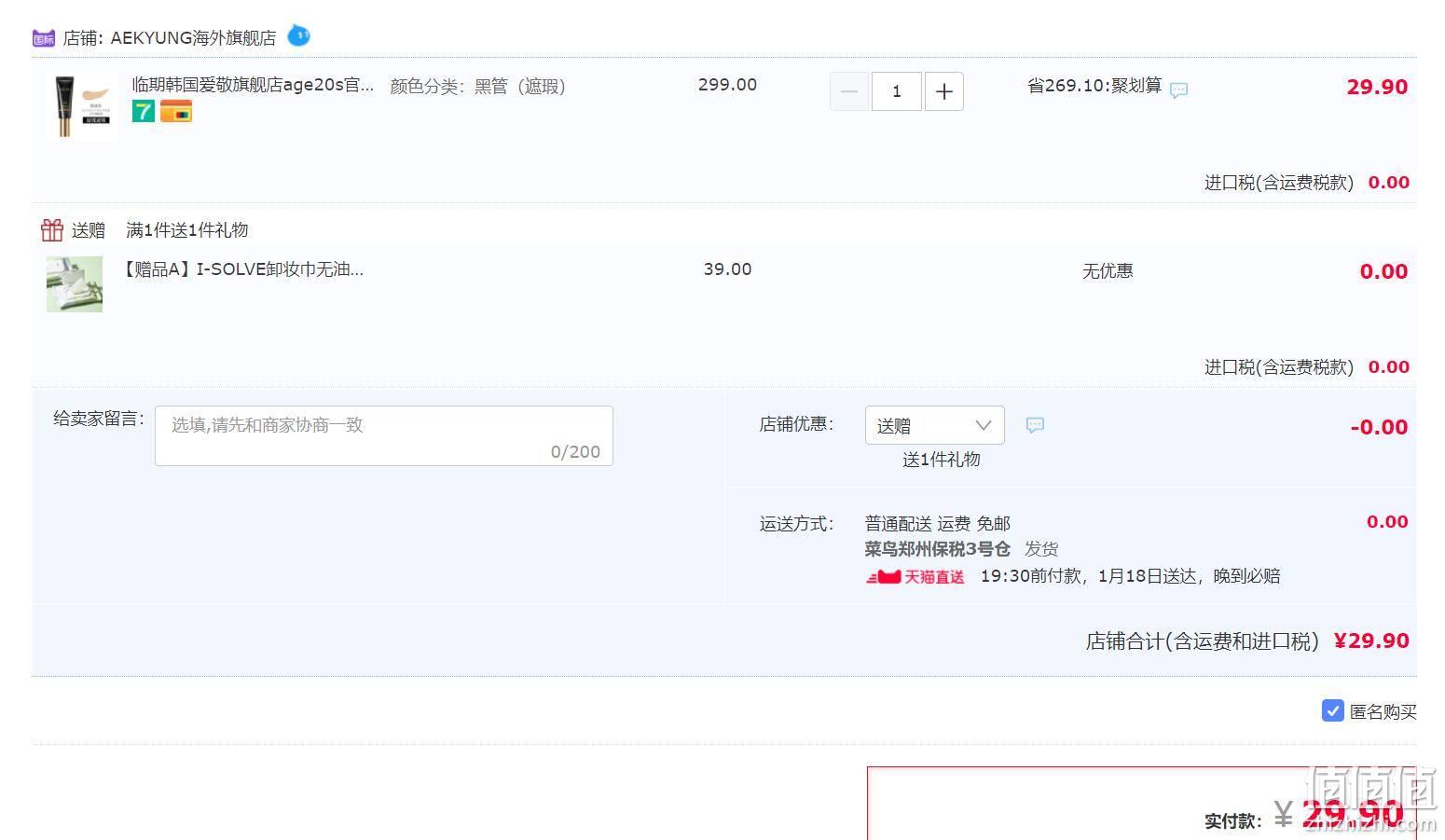Expand the 店铺优惠 送赠 dropdown
The image size is (1445, 840).
(x=935, y=425)
